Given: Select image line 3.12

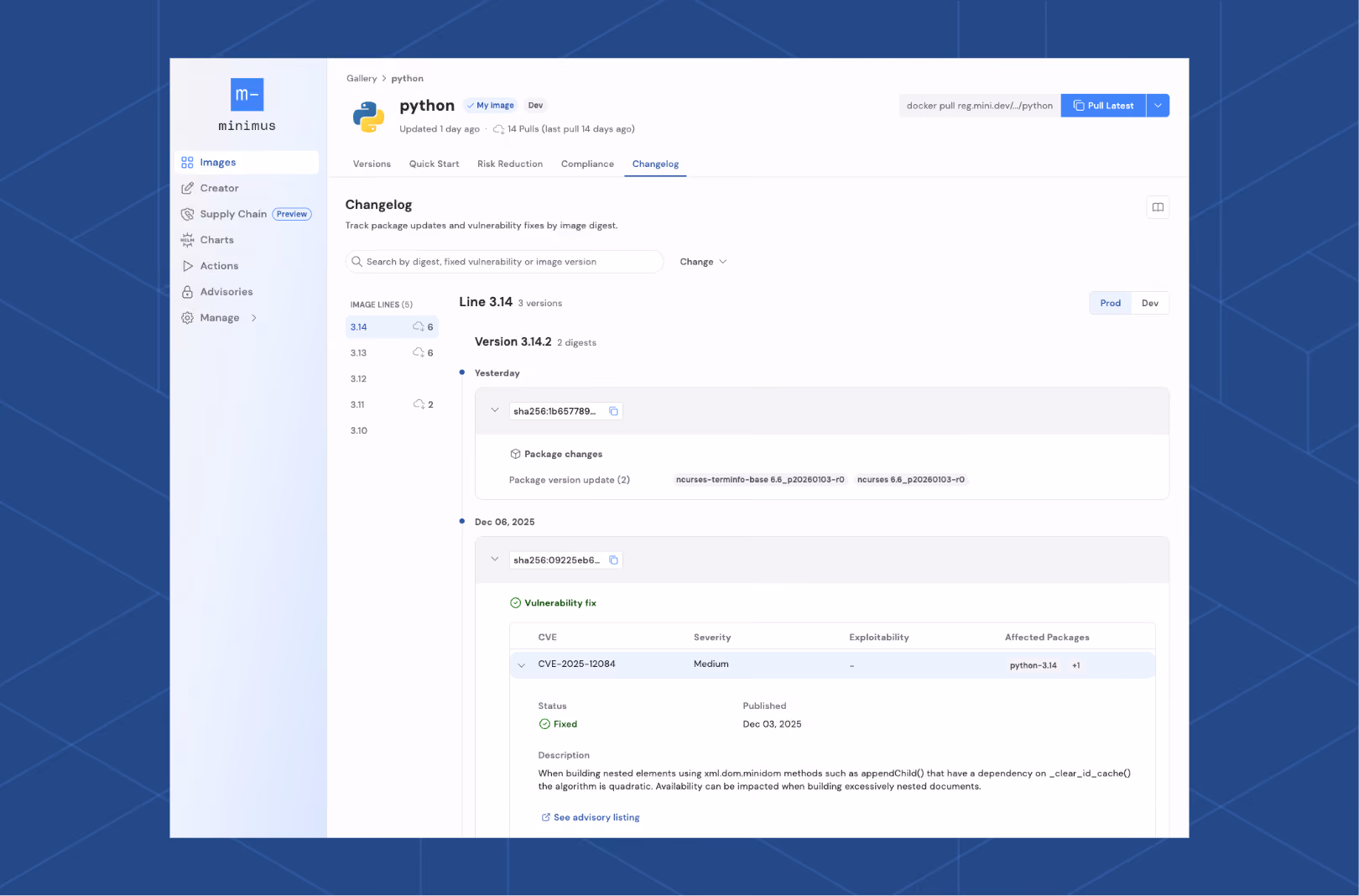Looking at the screenshot, I should (392, 379).
